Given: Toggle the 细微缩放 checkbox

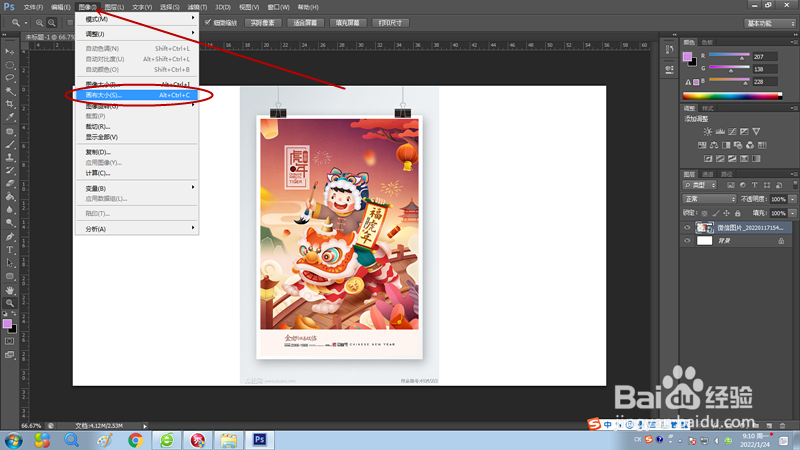Looking at the screenshot, I should pyautogui.click(x=208, y=22).
